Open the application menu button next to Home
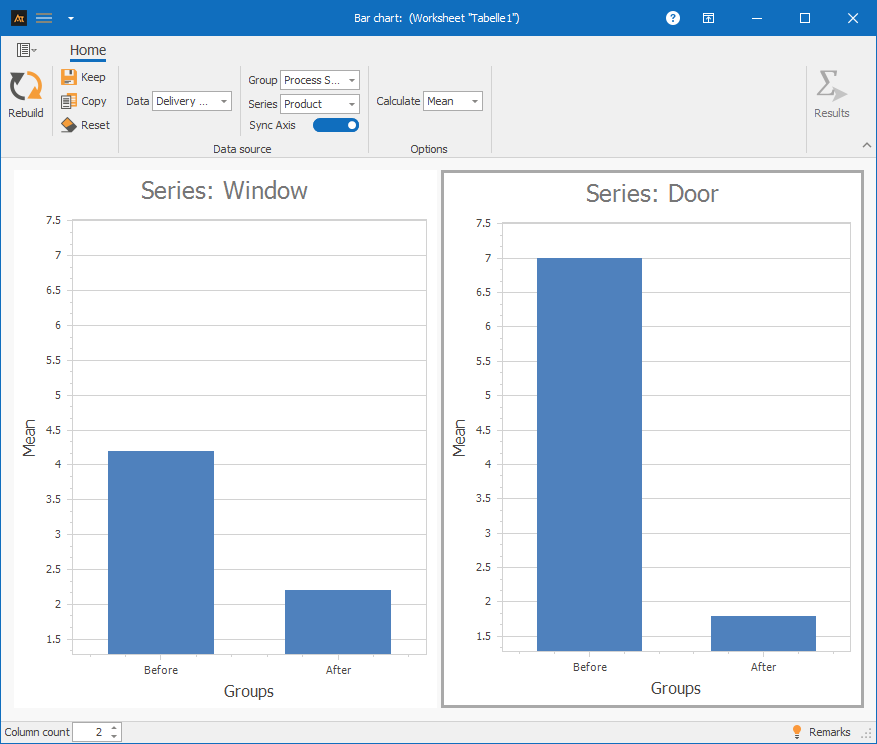 pyautogui.click(x=26, y=50)
